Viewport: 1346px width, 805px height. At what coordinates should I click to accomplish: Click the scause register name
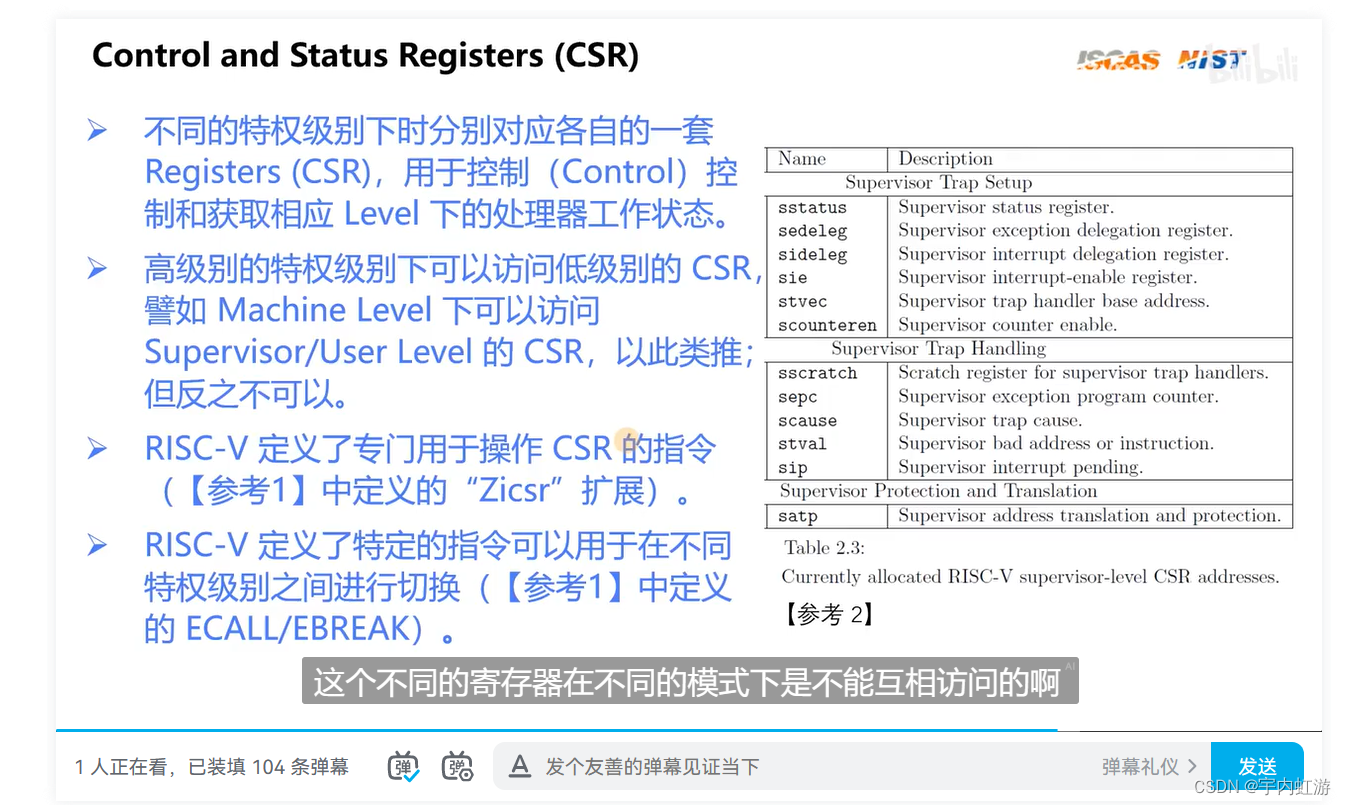tap(807, 421)
